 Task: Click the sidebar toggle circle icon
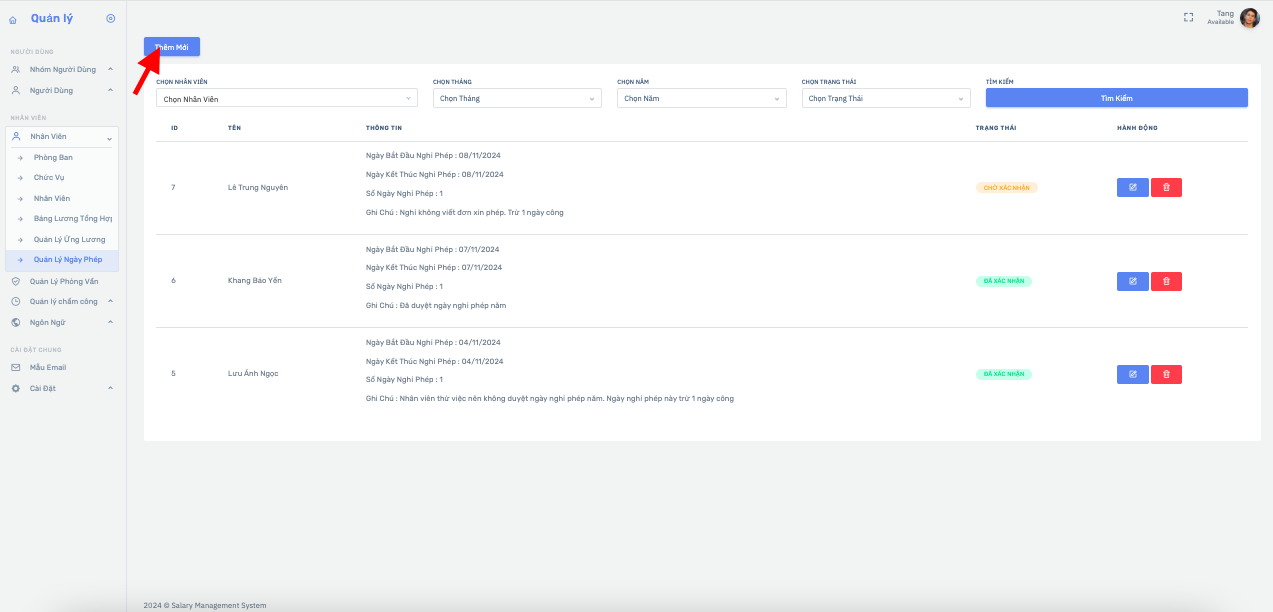point(110,18)
